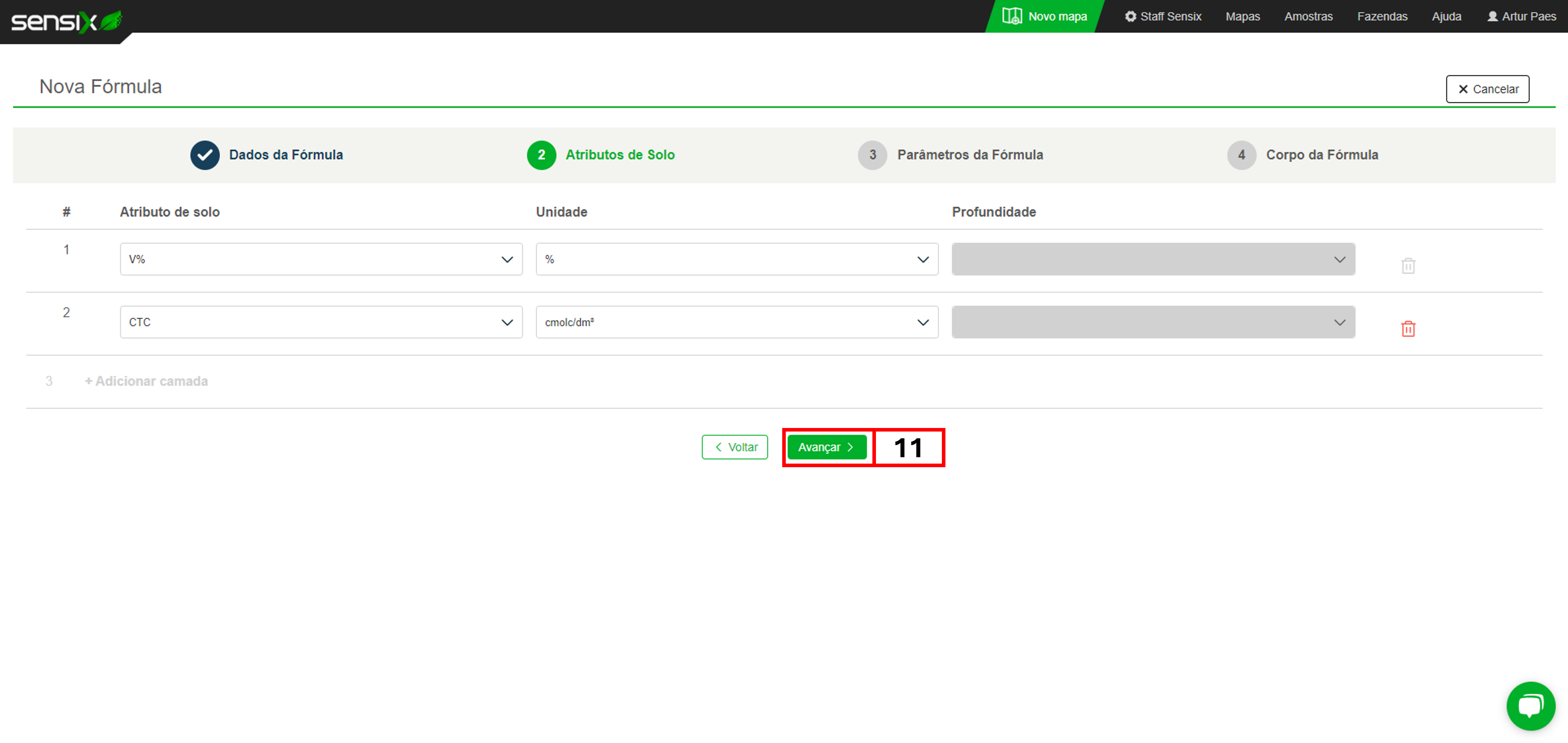Click the Artur Paes user icon
This screenshot has height=743, width=1568.
tap(1492, 16)
